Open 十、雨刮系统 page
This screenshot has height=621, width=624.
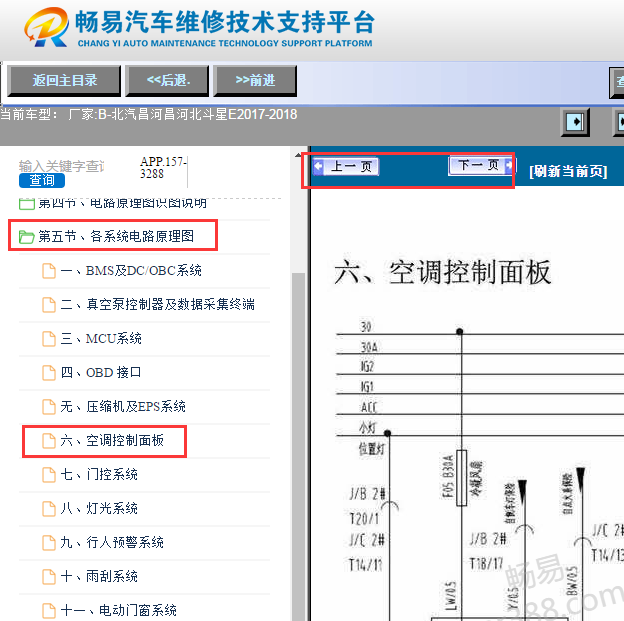click(99, 576)
